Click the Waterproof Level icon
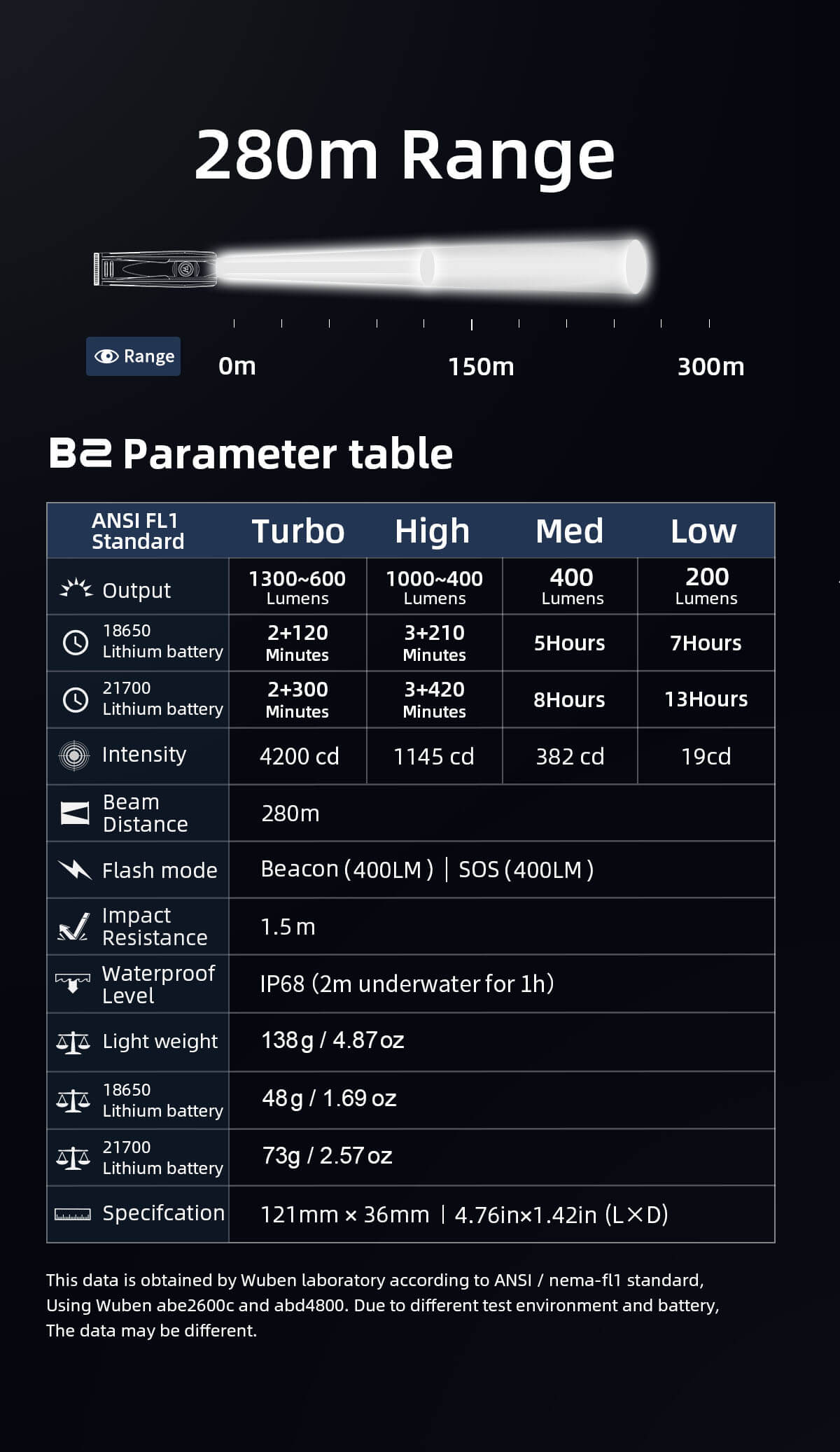This screenshot has height=1452, width=840. click(73, 983)
